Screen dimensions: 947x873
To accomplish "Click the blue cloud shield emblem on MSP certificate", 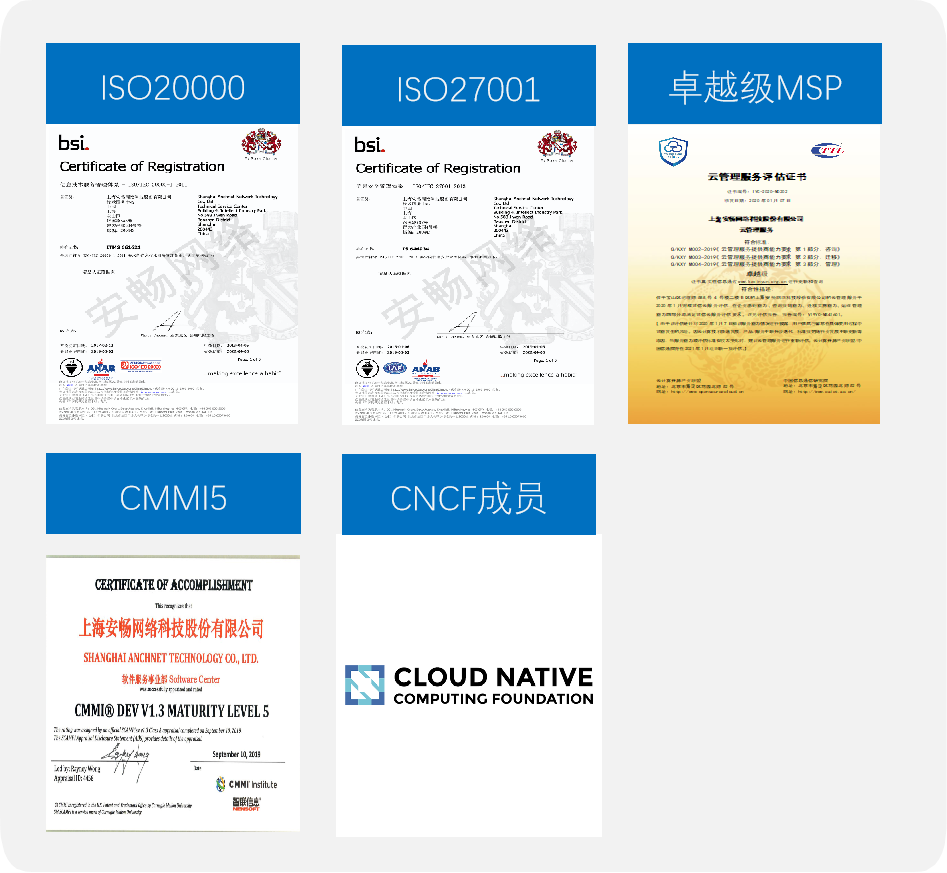I will 673,151.
